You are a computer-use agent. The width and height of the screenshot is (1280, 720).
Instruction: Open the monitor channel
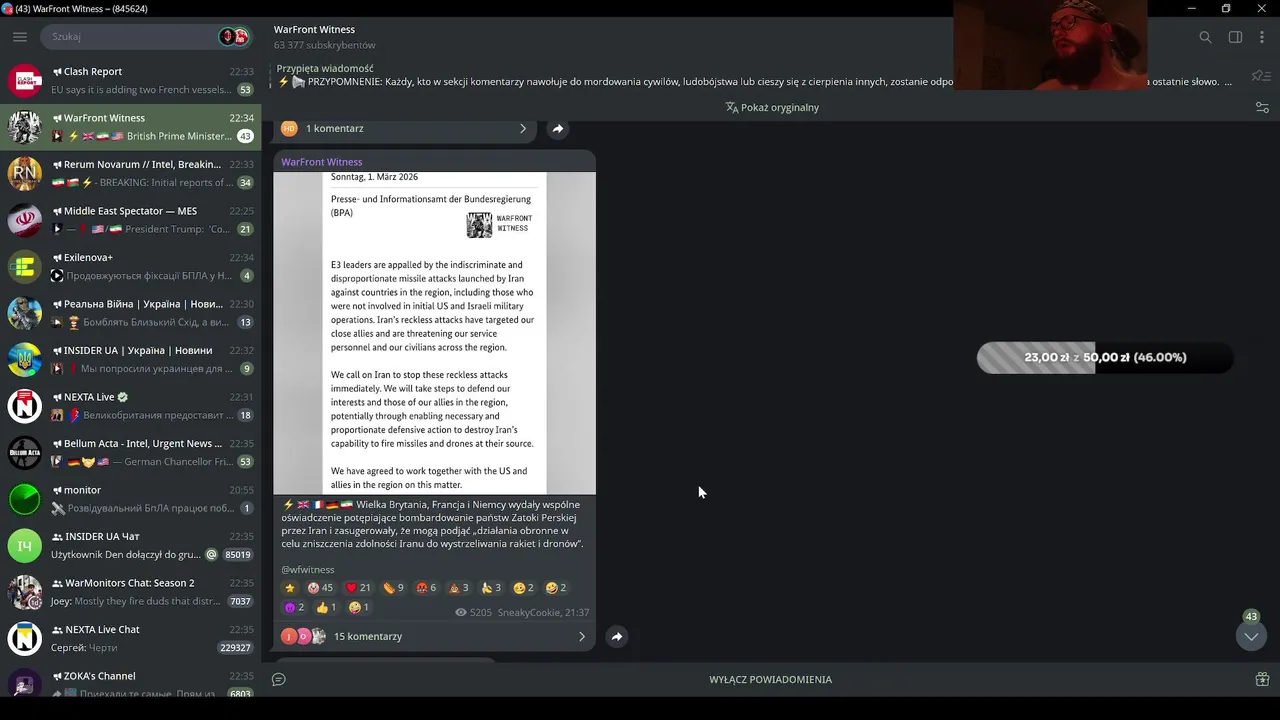[130, 499]
